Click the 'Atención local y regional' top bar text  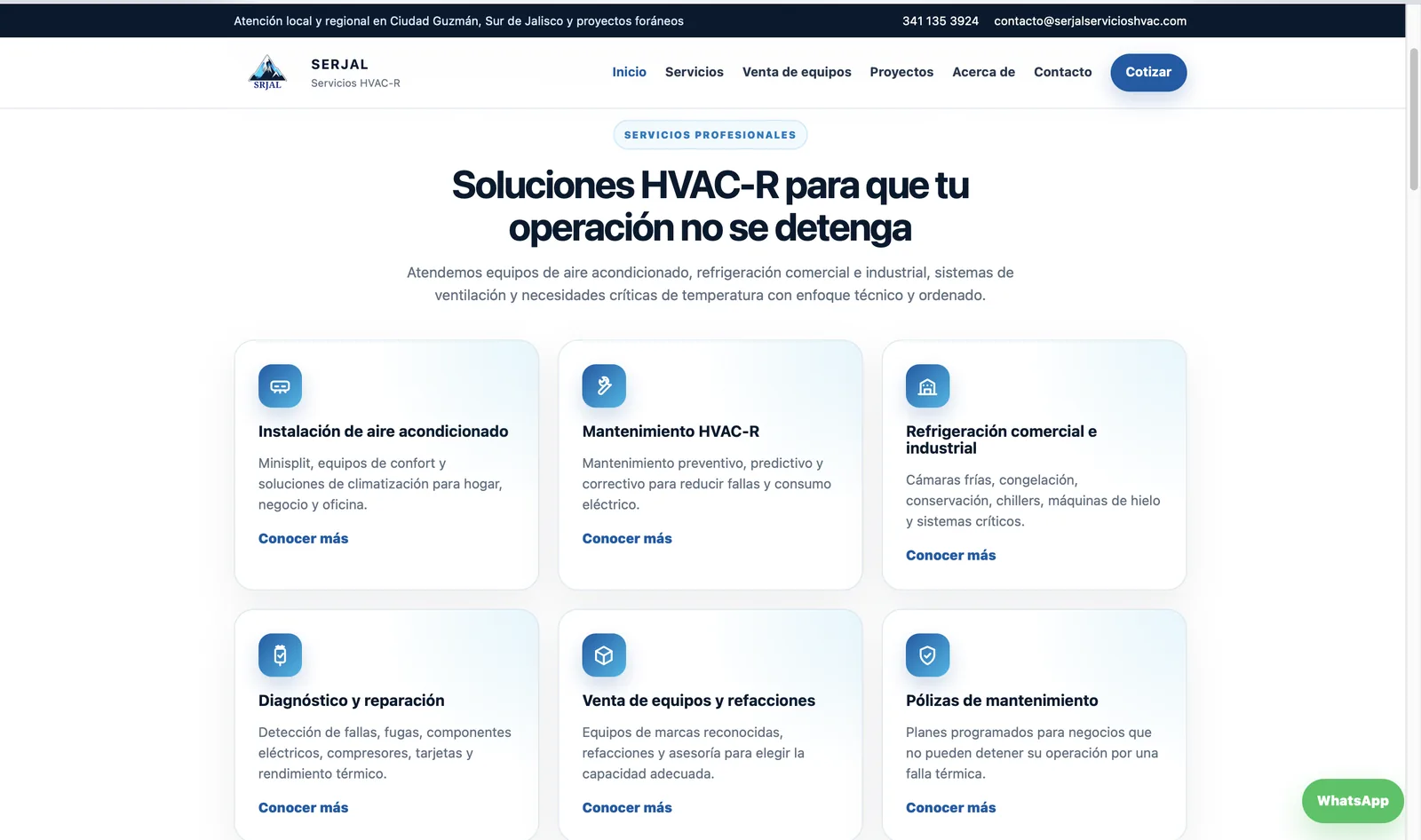[x=458, y=20]
